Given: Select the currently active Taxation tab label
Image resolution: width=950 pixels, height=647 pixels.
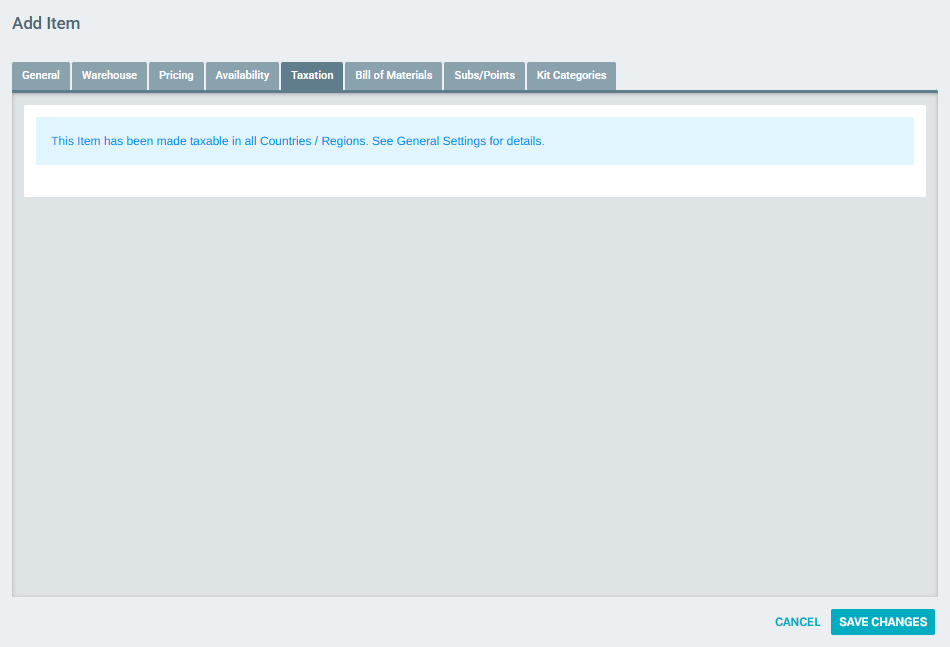Looking at the screenshot, I should (x=312, y=75).
